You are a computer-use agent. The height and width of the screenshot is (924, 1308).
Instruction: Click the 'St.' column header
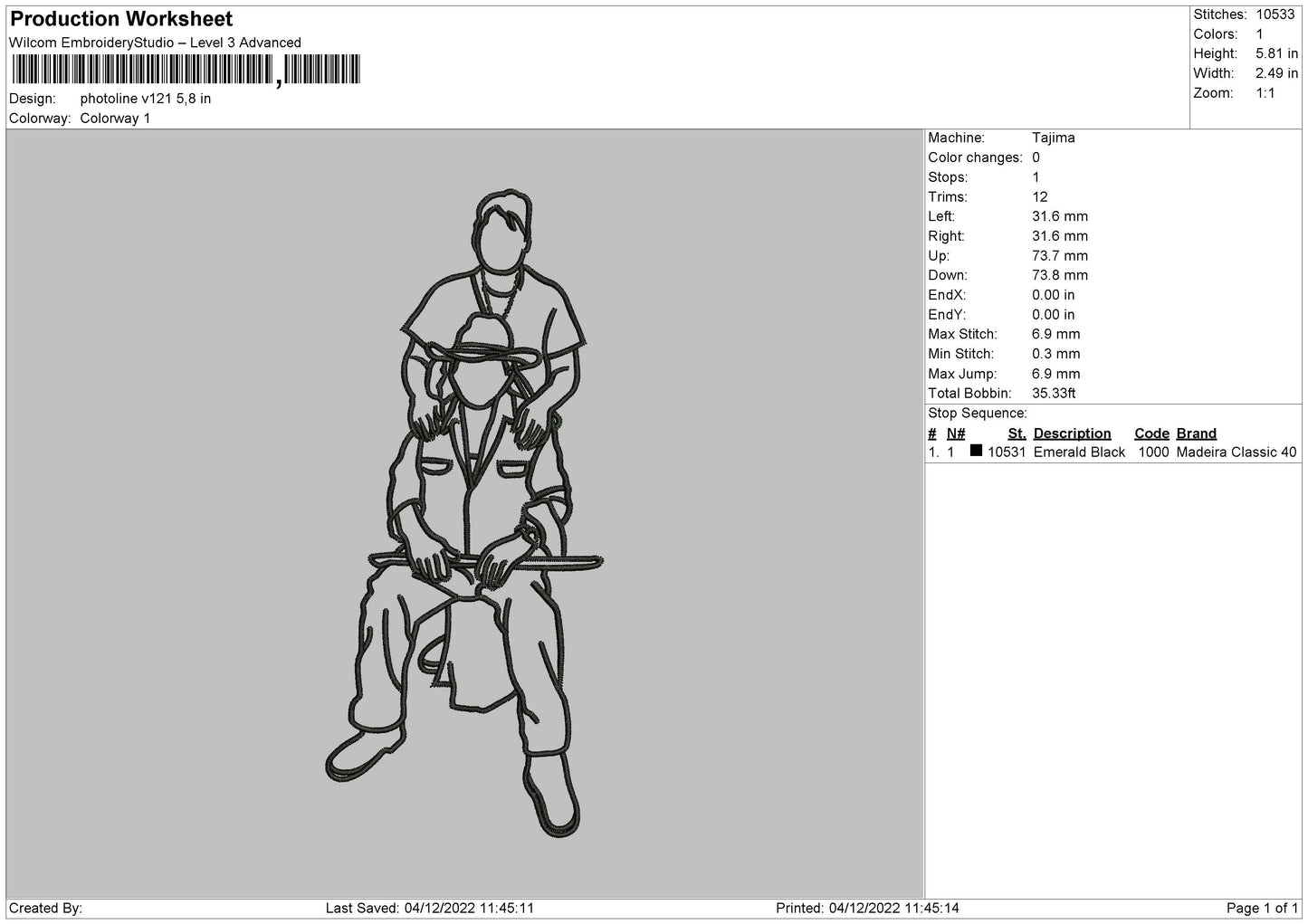click(x=1017, y=433)
